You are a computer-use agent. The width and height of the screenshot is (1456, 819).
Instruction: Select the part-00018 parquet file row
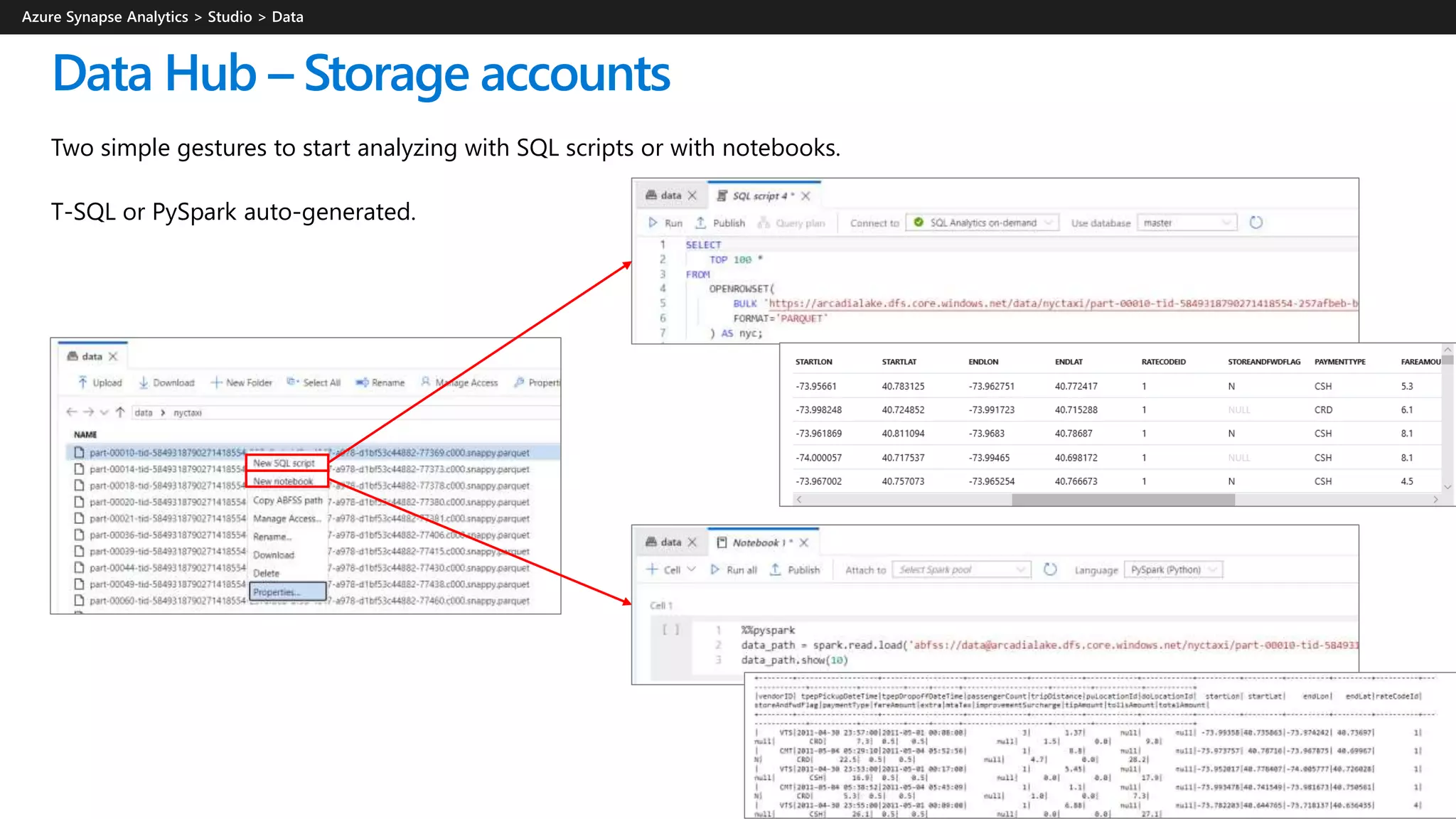[x=313, y=486]
